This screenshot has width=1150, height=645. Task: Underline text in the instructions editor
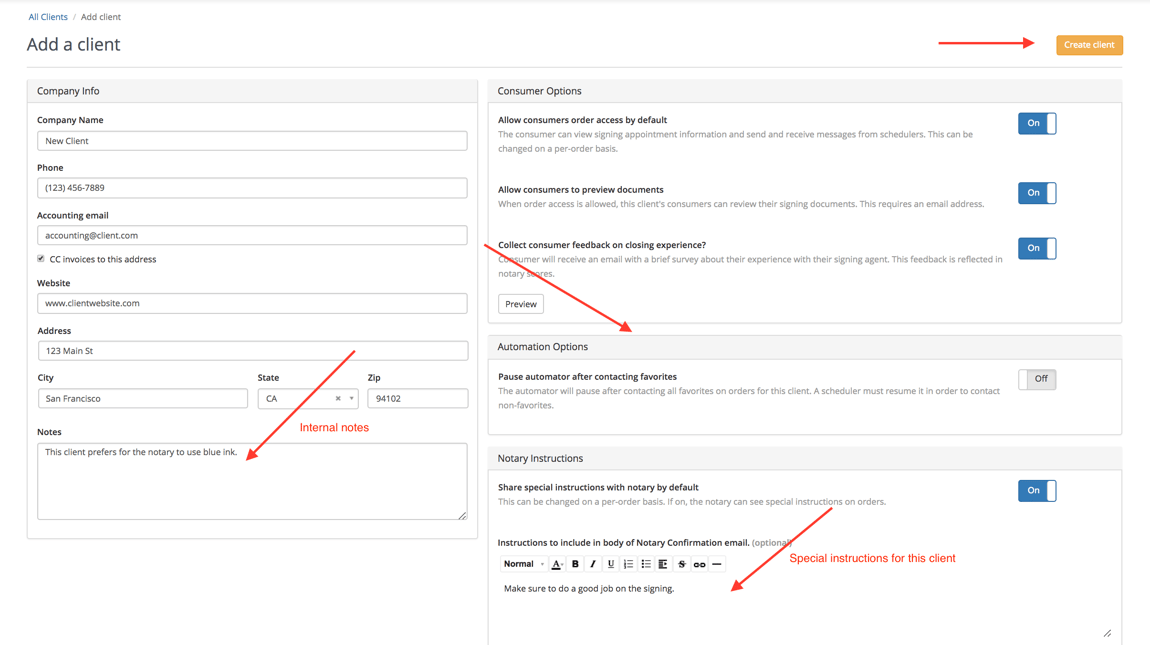(x=610, y=563)
